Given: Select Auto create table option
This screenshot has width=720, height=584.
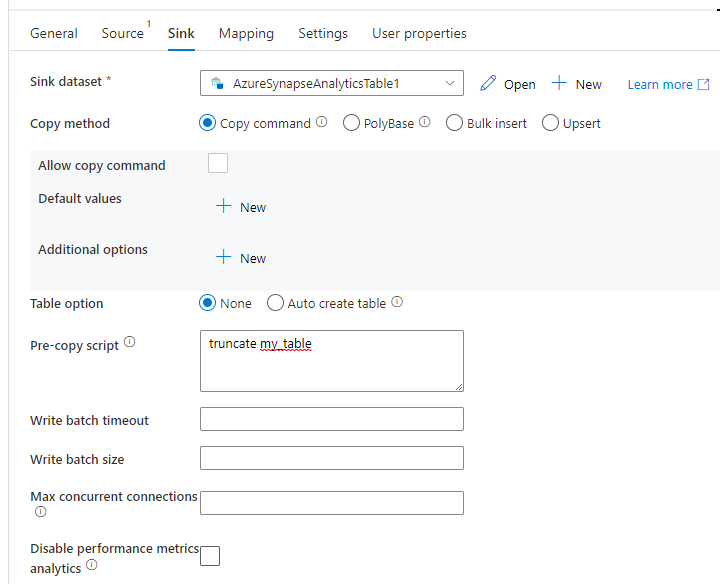Looking at the screenshot, I should click(275, 303).
